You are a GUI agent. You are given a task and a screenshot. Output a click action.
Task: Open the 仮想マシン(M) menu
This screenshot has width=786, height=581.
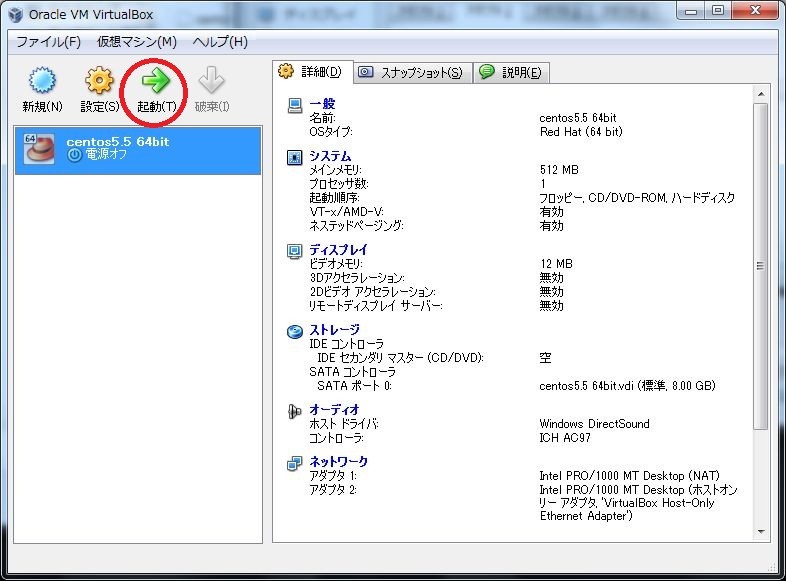(136, 42)
